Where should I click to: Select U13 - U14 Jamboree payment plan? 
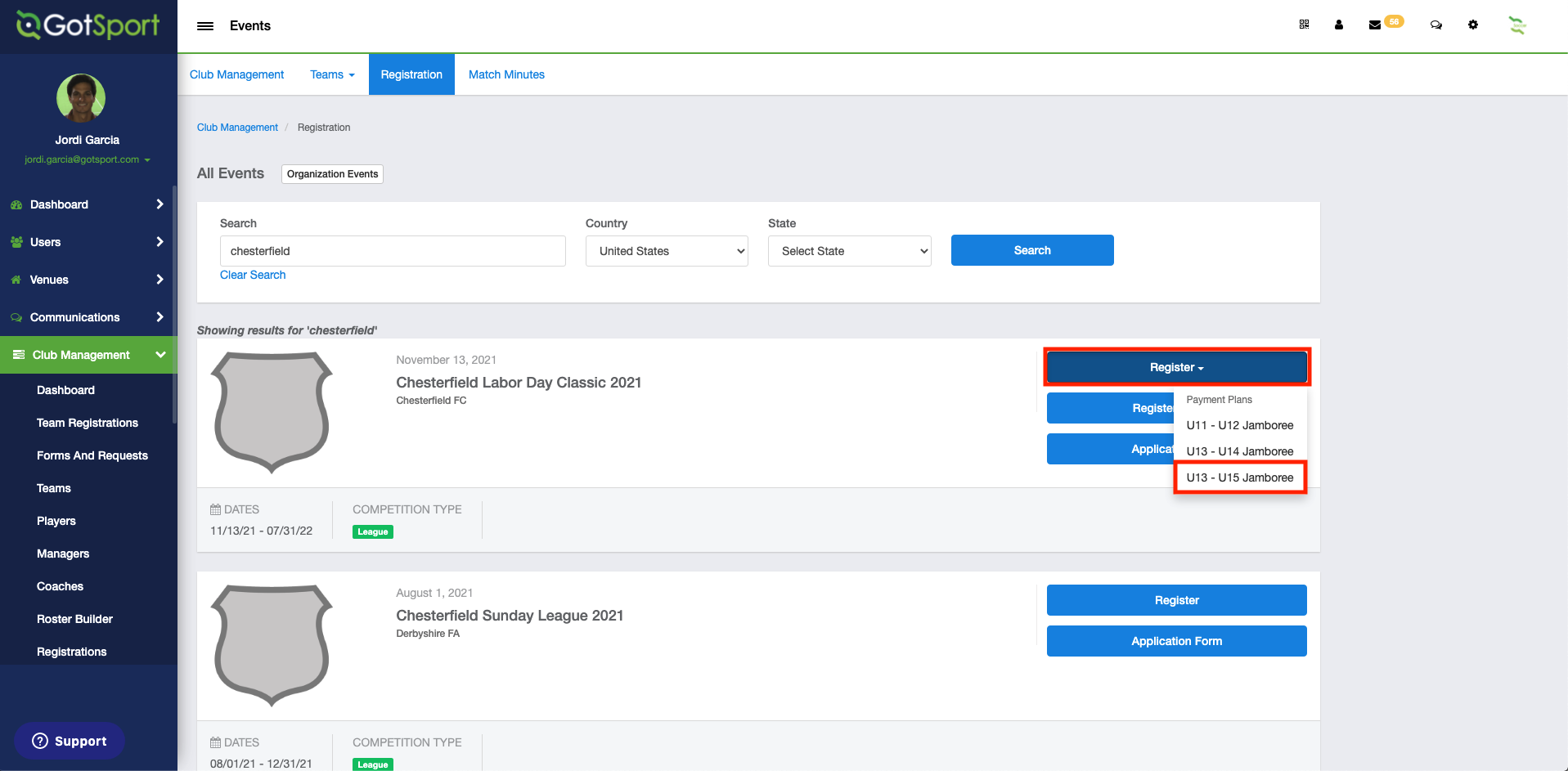1240,451
